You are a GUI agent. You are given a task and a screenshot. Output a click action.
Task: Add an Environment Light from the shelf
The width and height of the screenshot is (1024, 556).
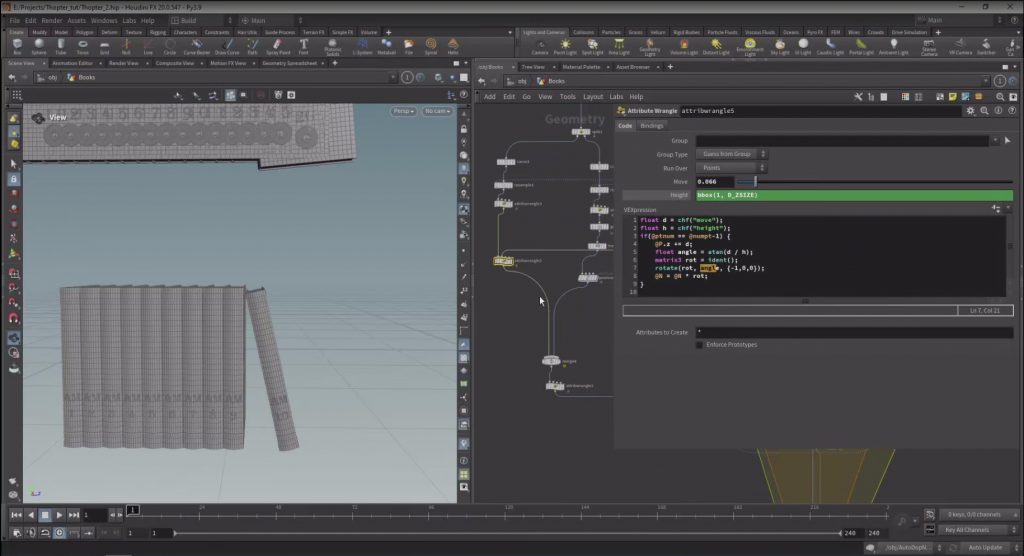click(750, 47)
